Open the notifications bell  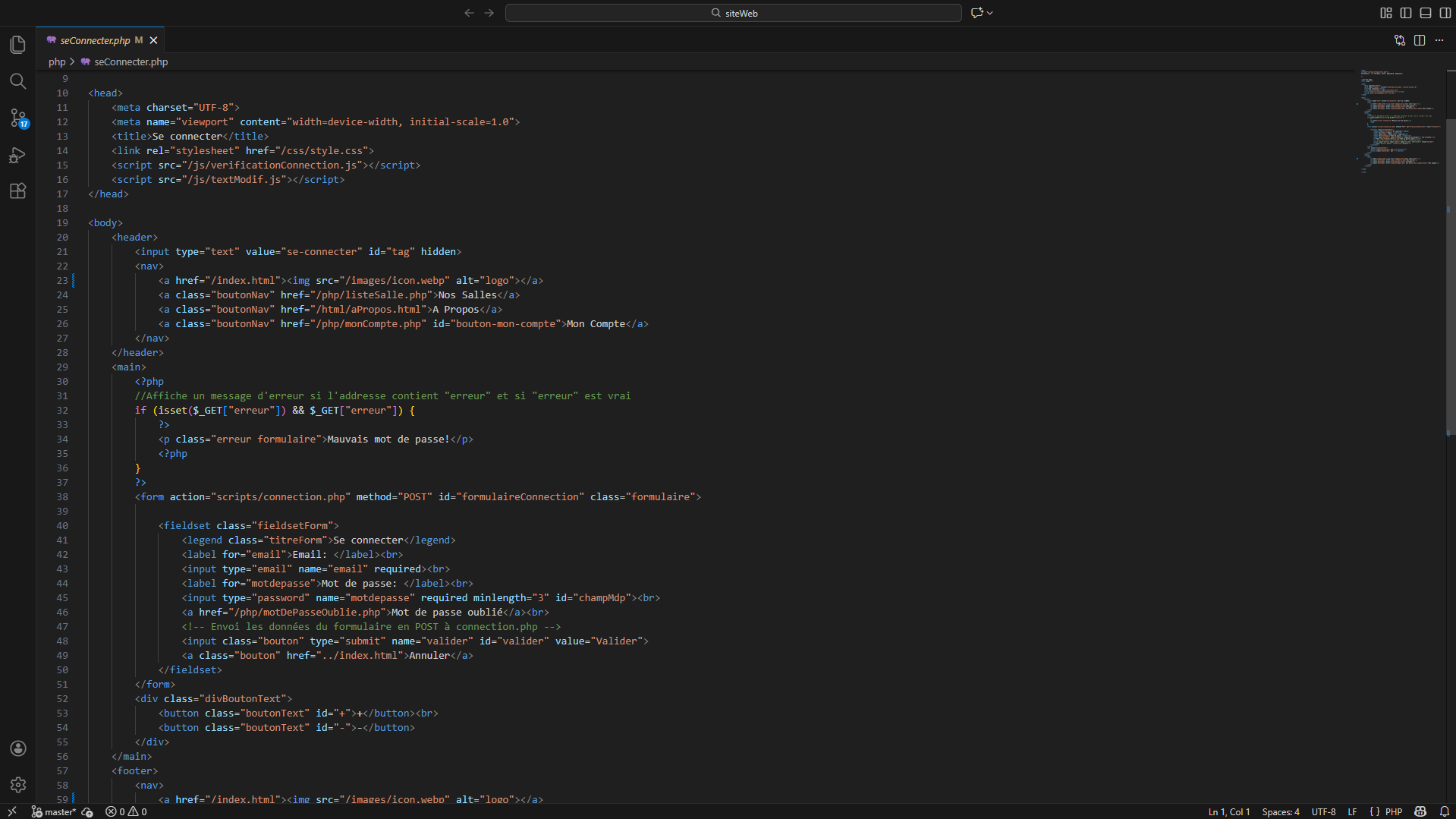[1445, 811]
